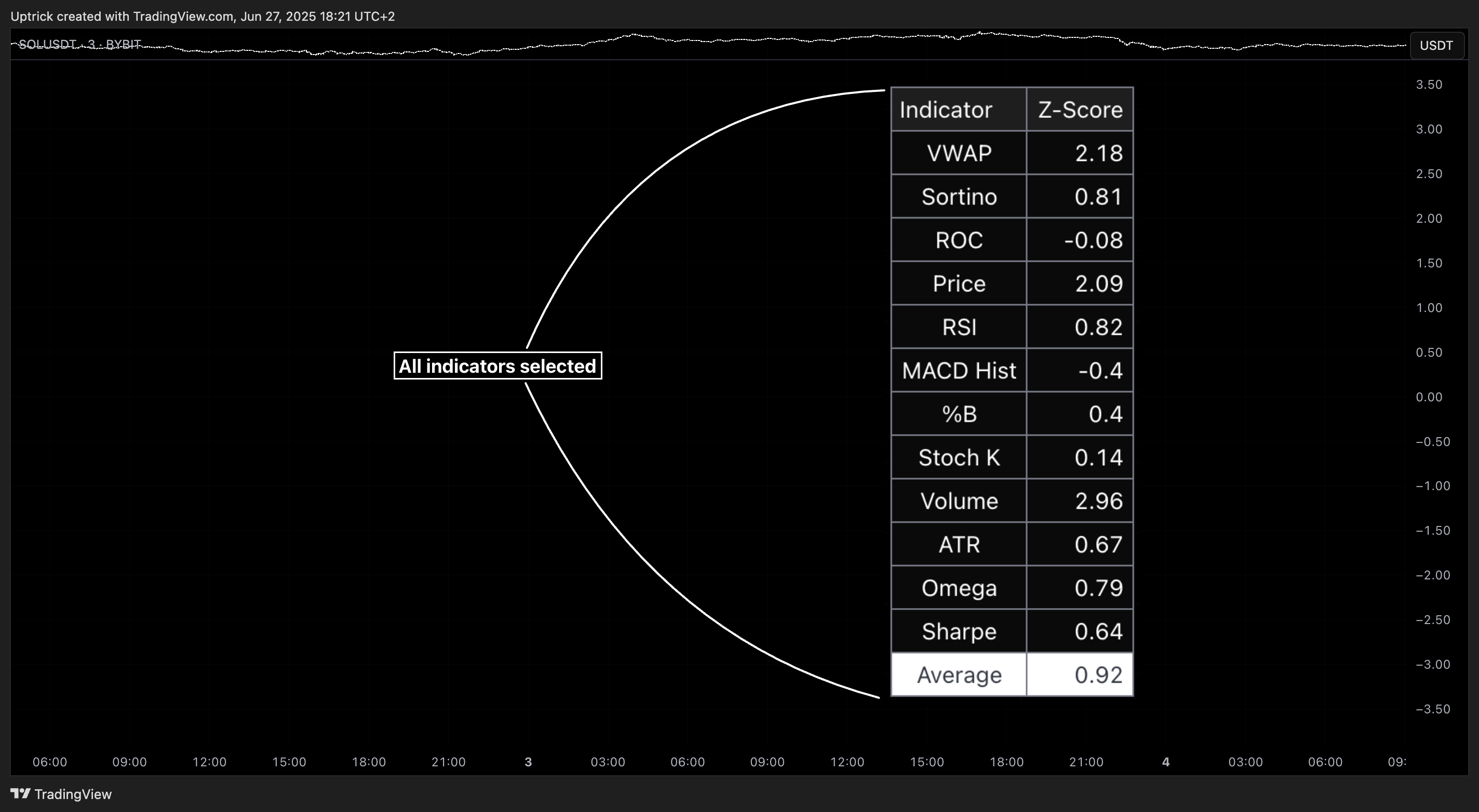This screenshot has width=1479, height=812.
Task: Click the Average z-score value 0.92
Action: click(1080, 675)
